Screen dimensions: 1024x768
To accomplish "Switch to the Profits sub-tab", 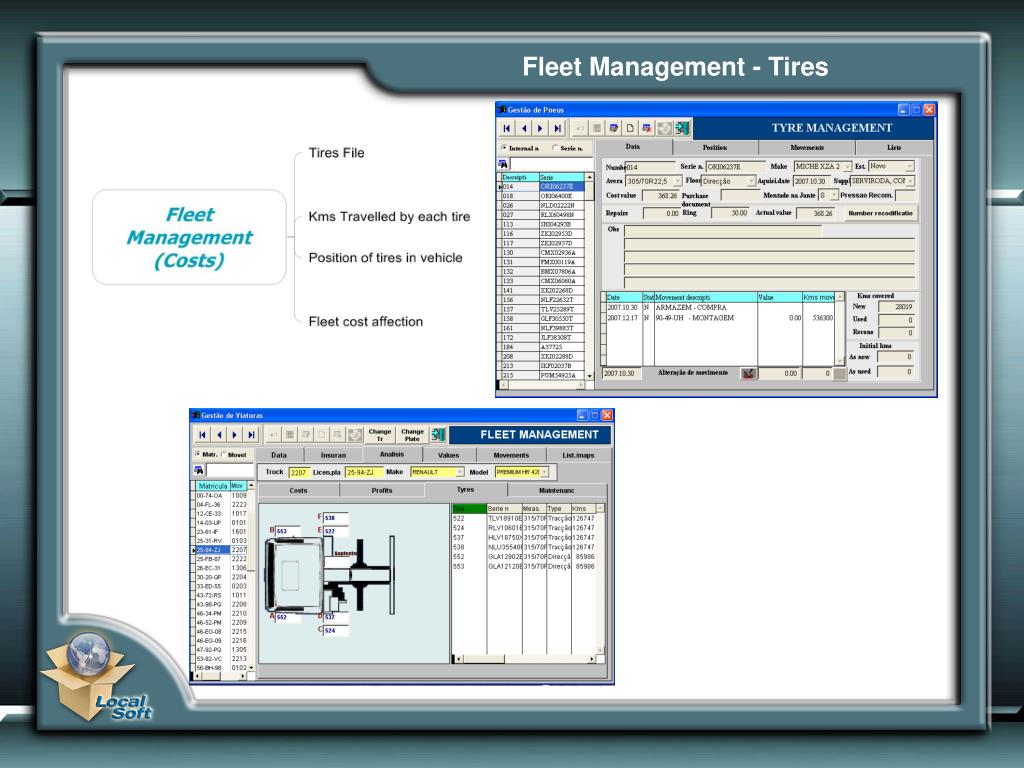I will coord(382,490).
